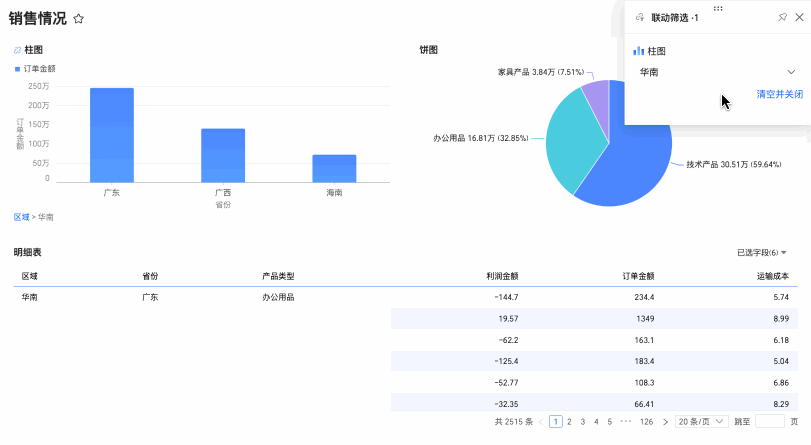The width and height of the screenshot is (811, 445).
Task: Grab the drag handle atop 联动筛选 panel
Action: (x=718, y=8)
